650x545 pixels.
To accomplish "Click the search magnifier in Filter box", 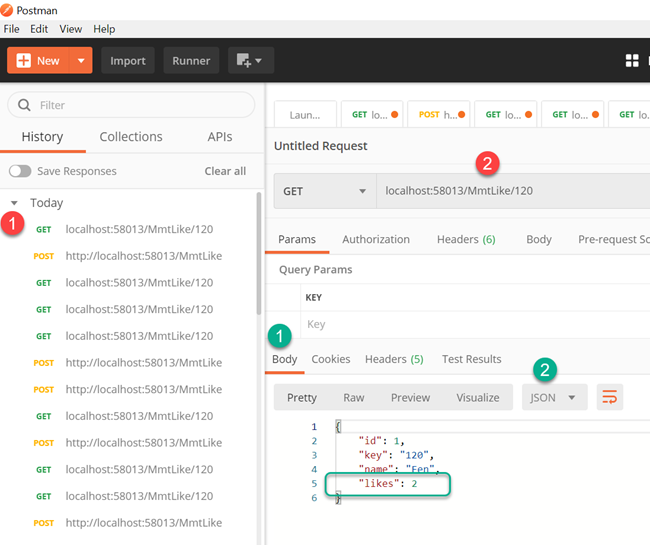I will pos(24,105).
